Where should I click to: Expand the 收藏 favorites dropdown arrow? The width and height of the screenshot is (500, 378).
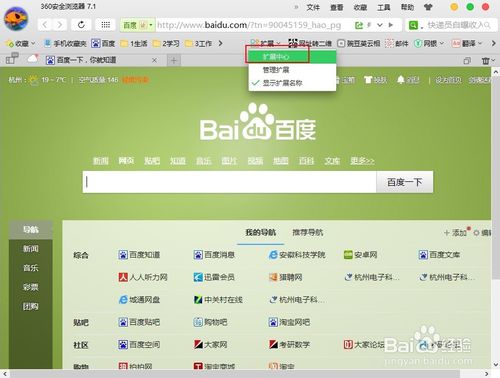point(33,43)
